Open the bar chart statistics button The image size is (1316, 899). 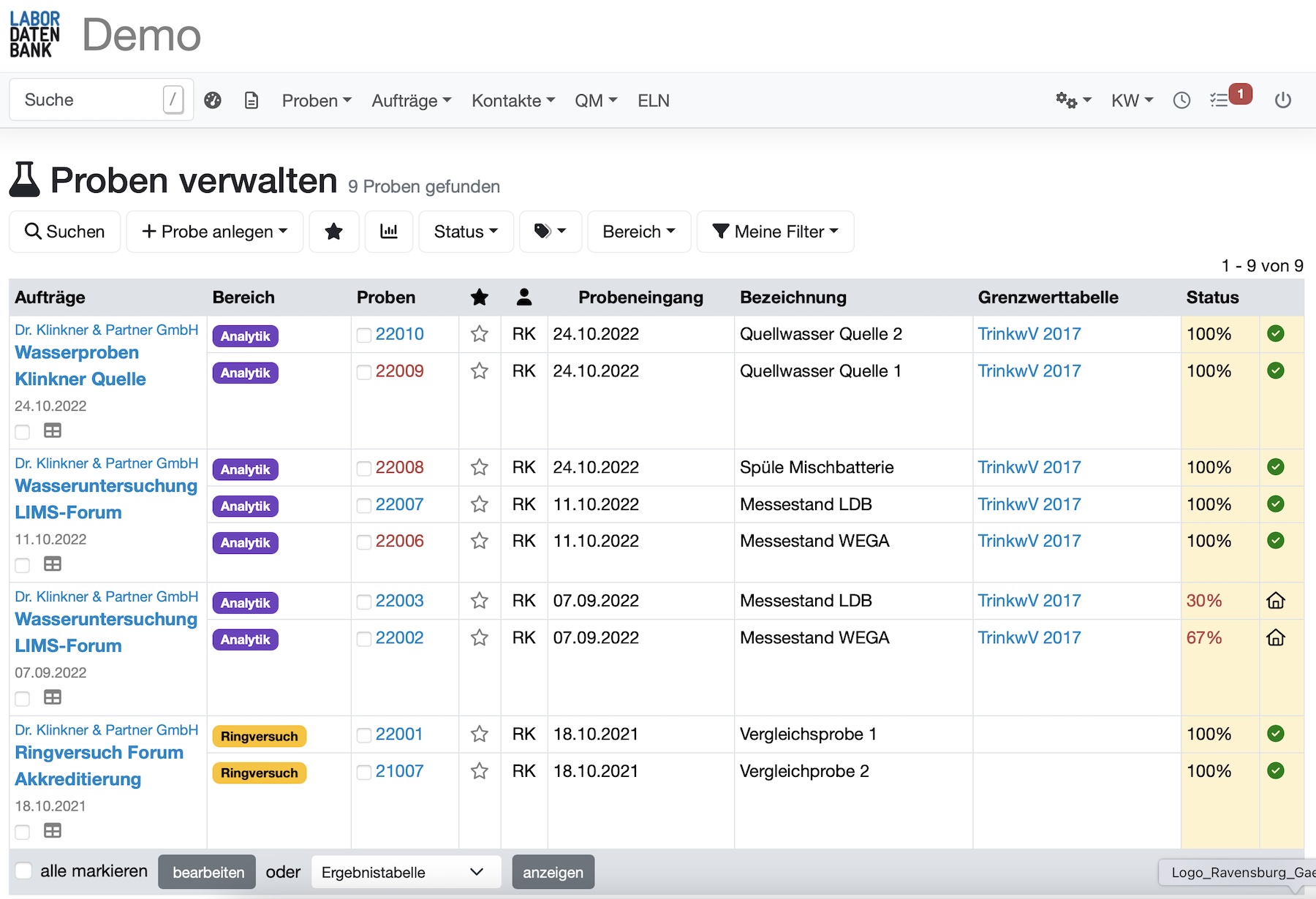click(x=389, y=232)
